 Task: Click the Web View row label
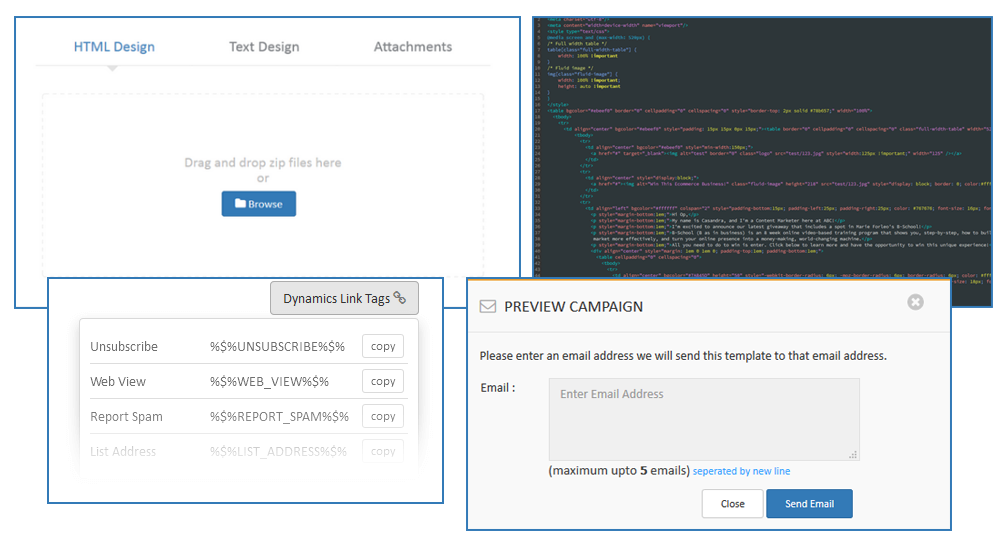pos(118,382)
